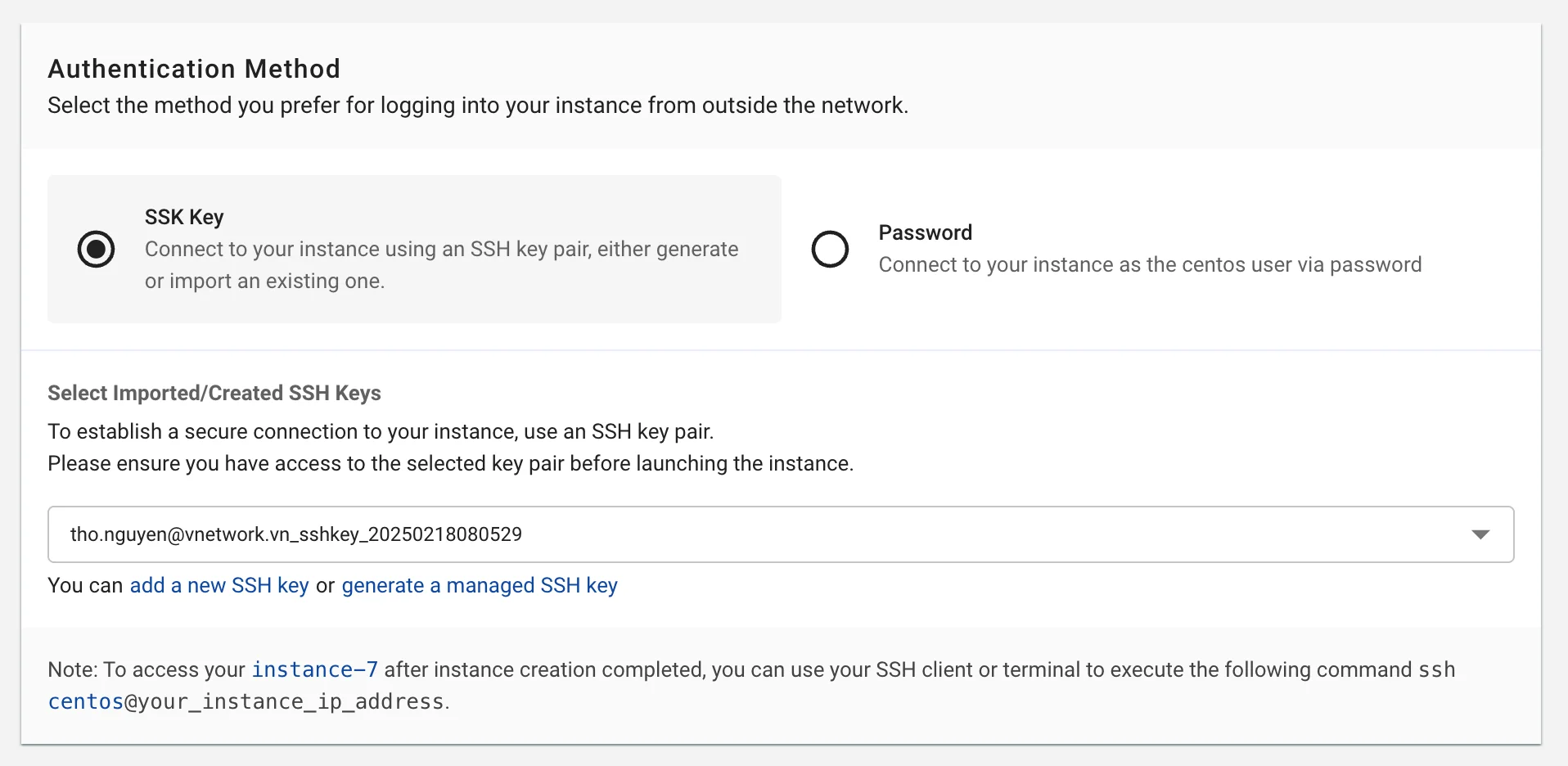Viewport: 1568px width, 766px height.
Task: Open the SSH key dropdown arrow
Action: tap(1480, 534)
